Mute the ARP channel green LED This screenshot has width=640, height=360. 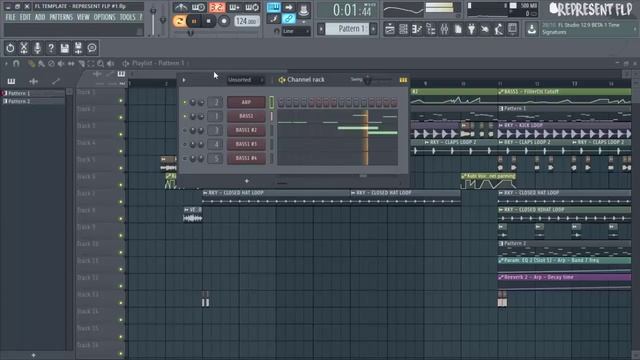tap(184, 102)
